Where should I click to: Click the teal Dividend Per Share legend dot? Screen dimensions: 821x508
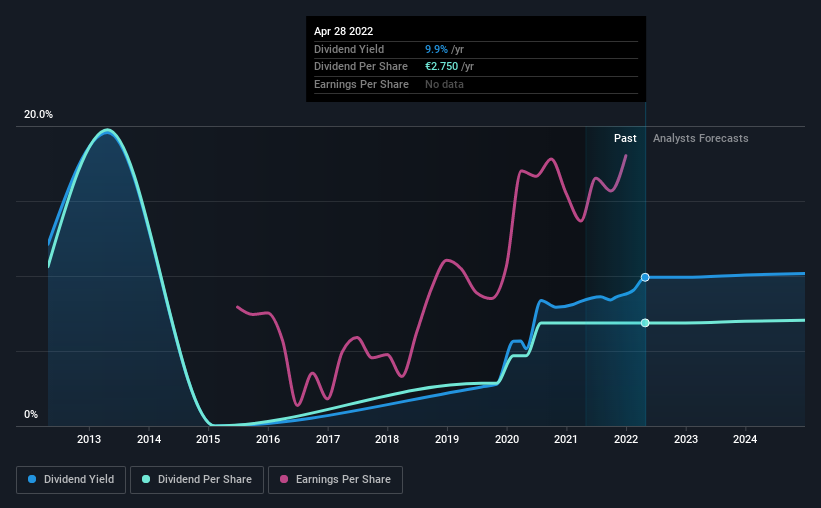pos(146,479)
